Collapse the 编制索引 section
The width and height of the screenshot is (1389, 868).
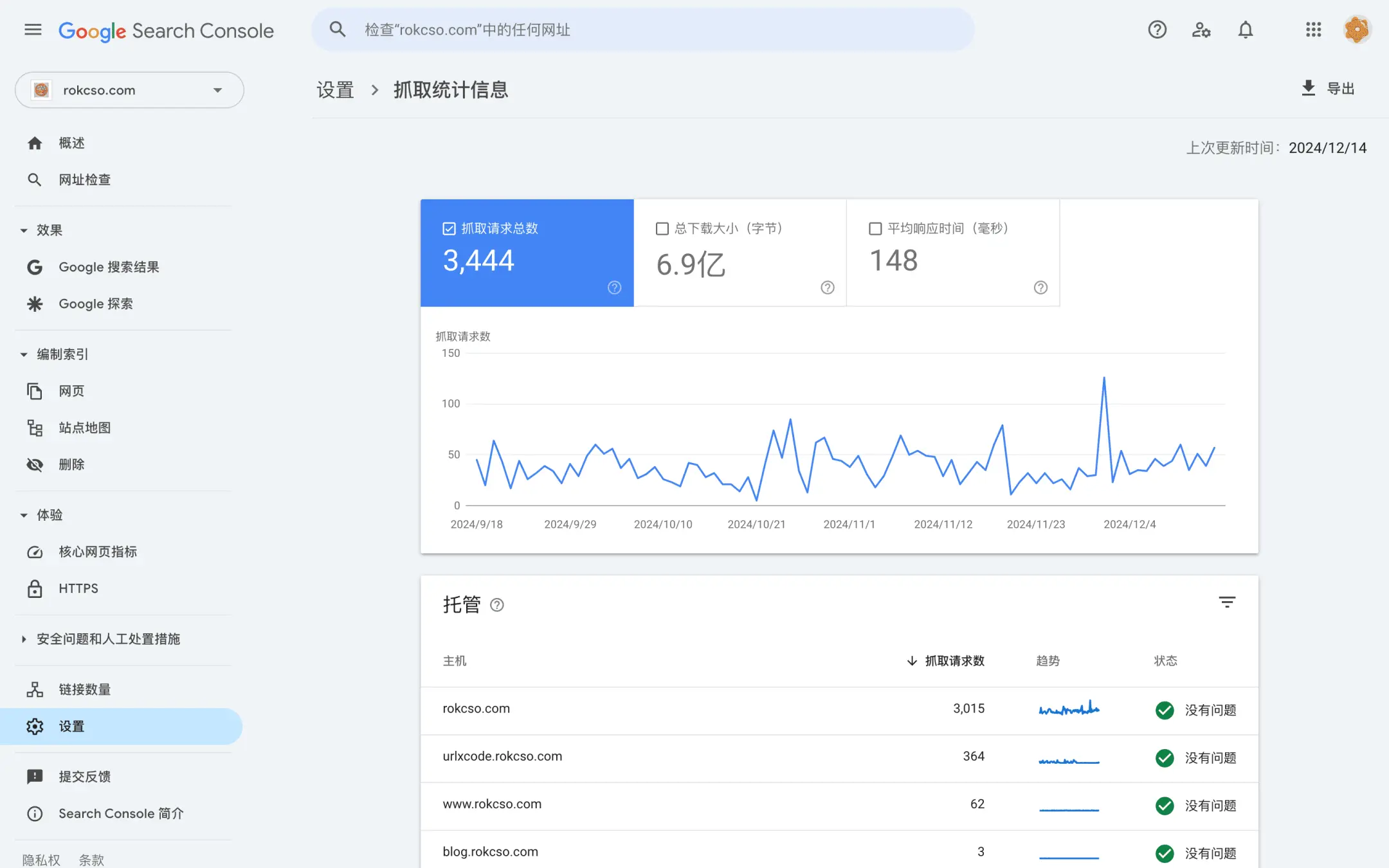click(x=24, y=354)
